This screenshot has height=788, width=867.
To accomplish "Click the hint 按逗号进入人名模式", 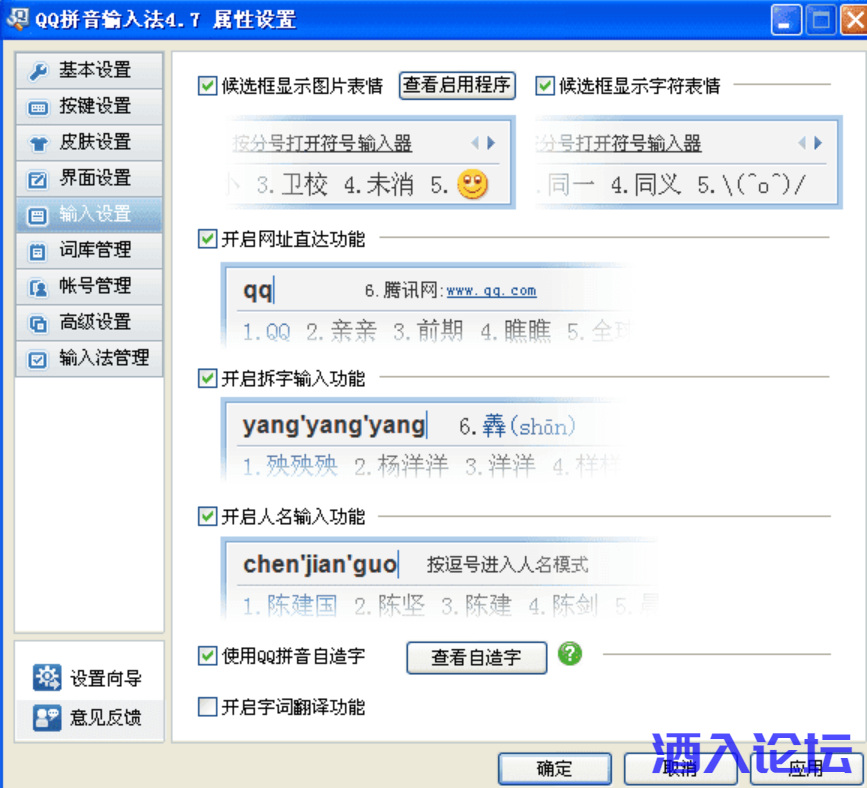I will click(508, 565).
